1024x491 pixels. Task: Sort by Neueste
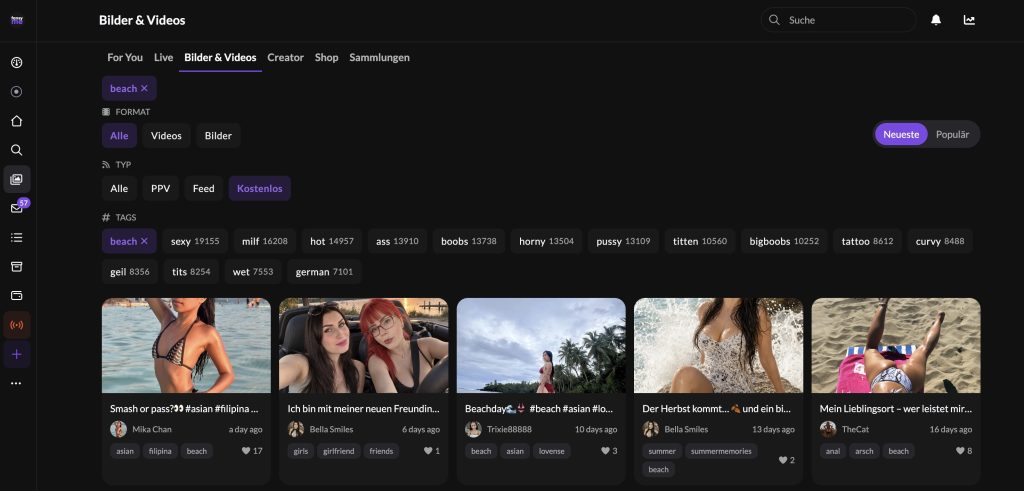pyautogui.click(x=901, y=135)
